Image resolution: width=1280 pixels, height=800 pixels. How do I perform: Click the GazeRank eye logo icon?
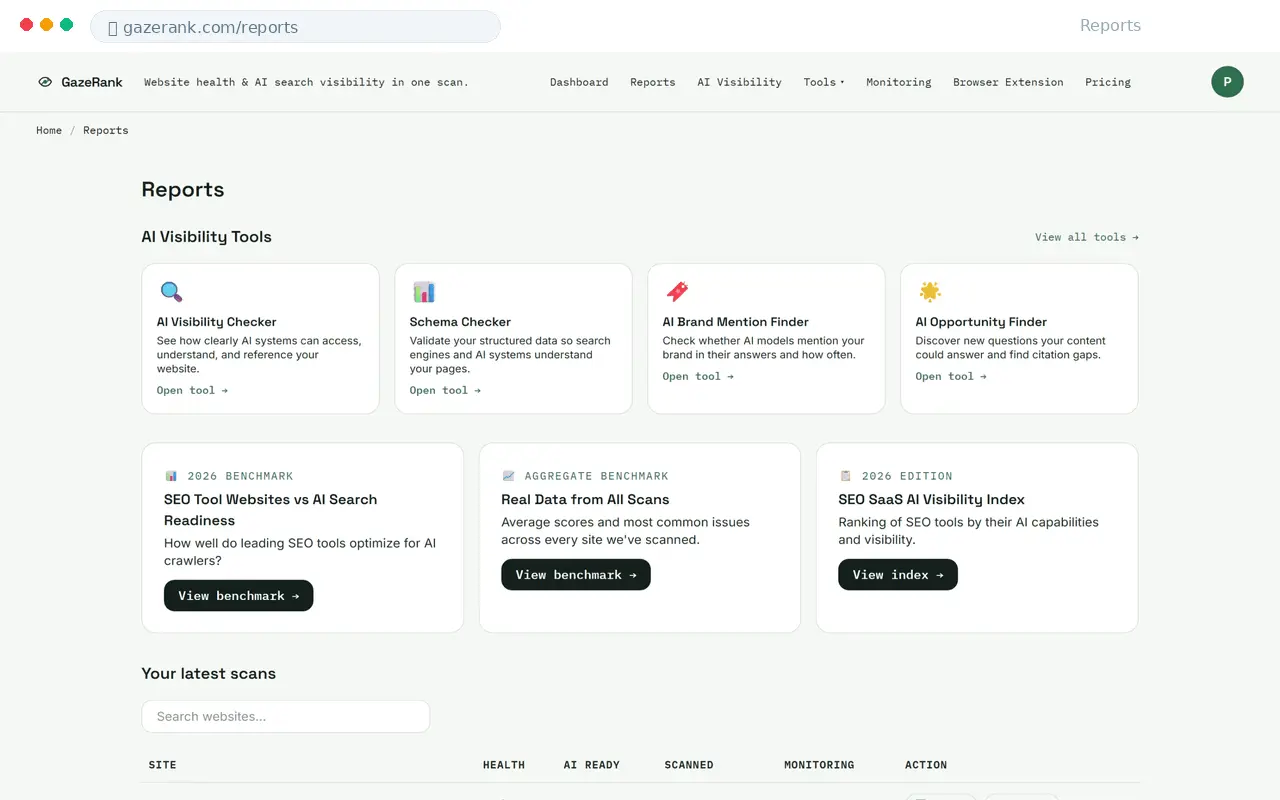coord(45,82)
